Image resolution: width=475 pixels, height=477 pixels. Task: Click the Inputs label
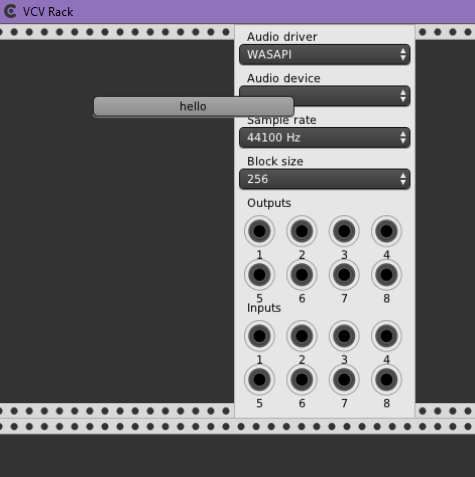pyautogui.click(x=264, y=308)
